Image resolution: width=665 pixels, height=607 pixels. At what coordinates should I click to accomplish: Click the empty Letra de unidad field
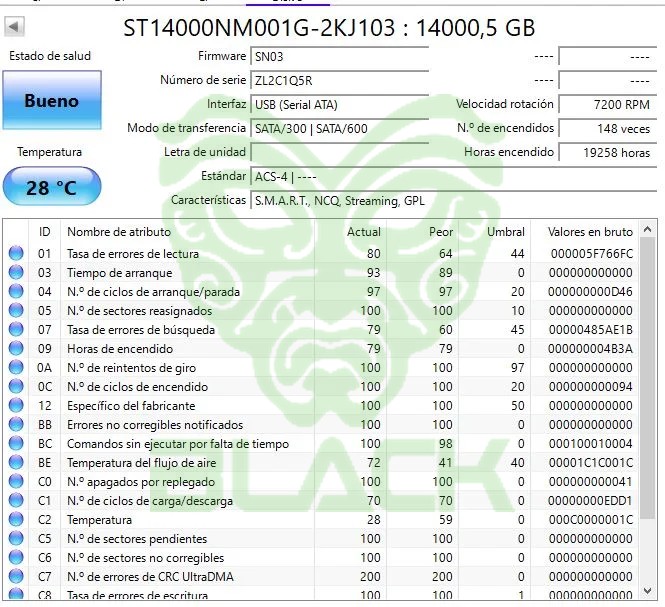tap(340, 152)
